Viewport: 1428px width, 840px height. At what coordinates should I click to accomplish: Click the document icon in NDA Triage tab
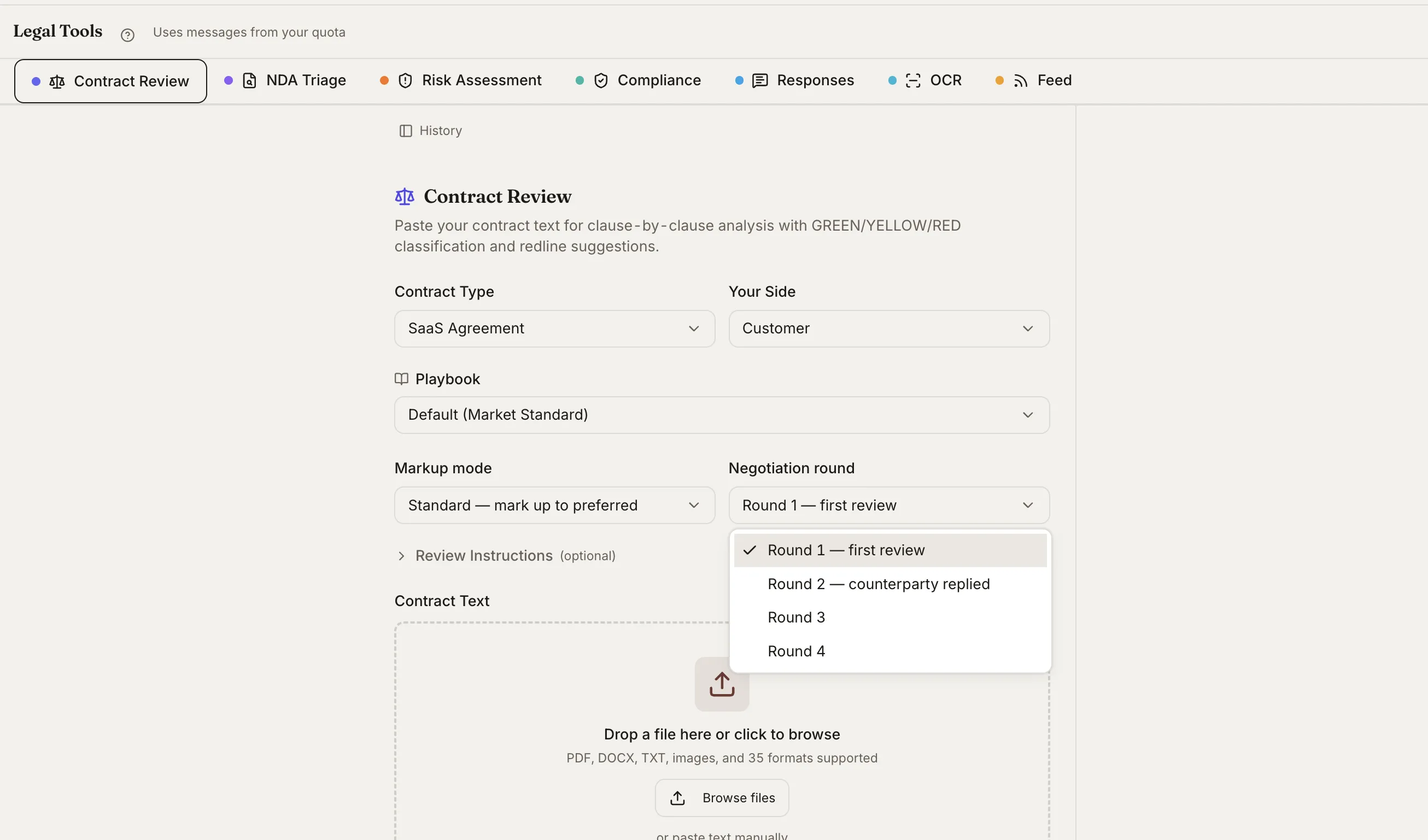[249, 80]
